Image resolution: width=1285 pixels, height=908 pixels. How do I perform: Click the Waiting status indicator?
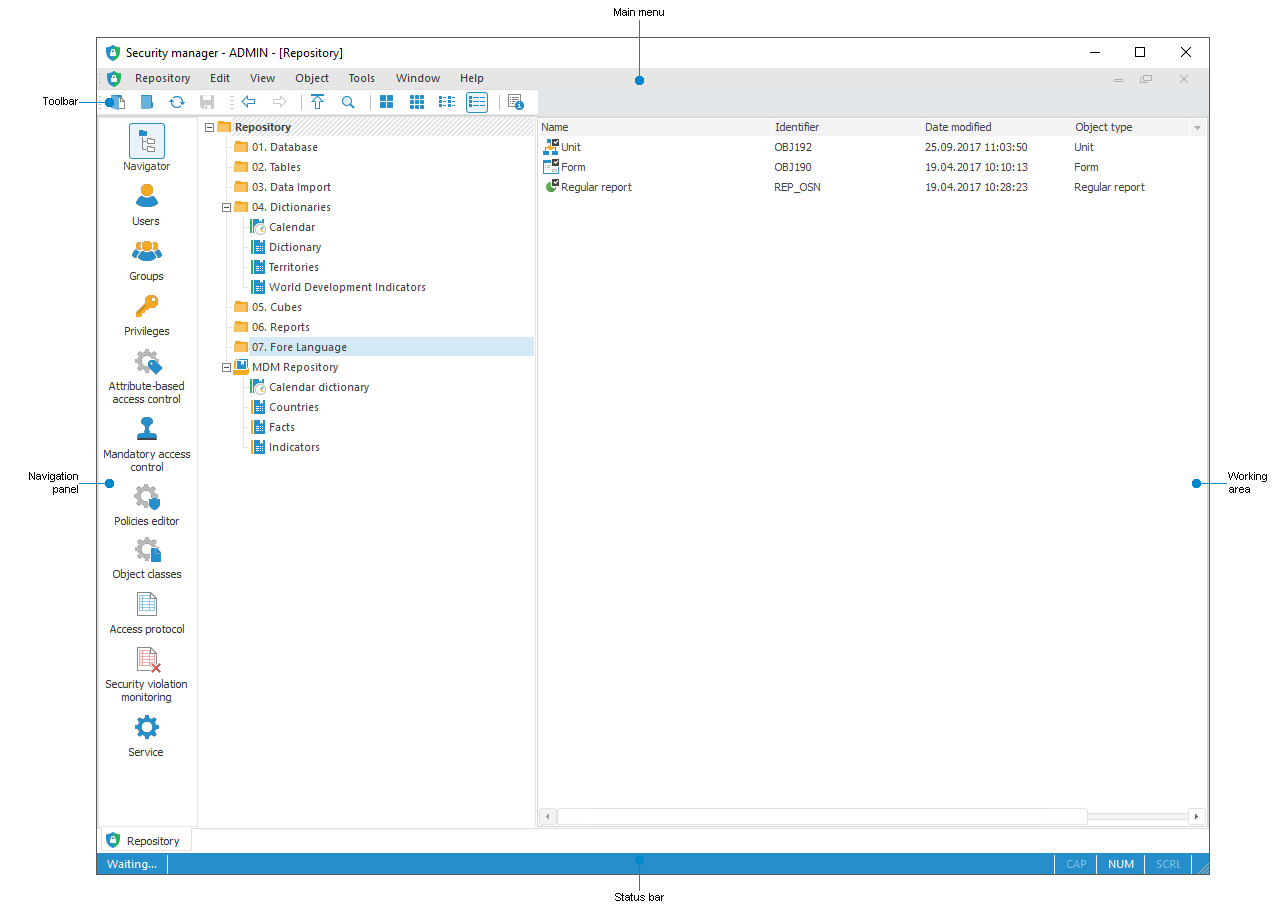click(x=131, y=864)
